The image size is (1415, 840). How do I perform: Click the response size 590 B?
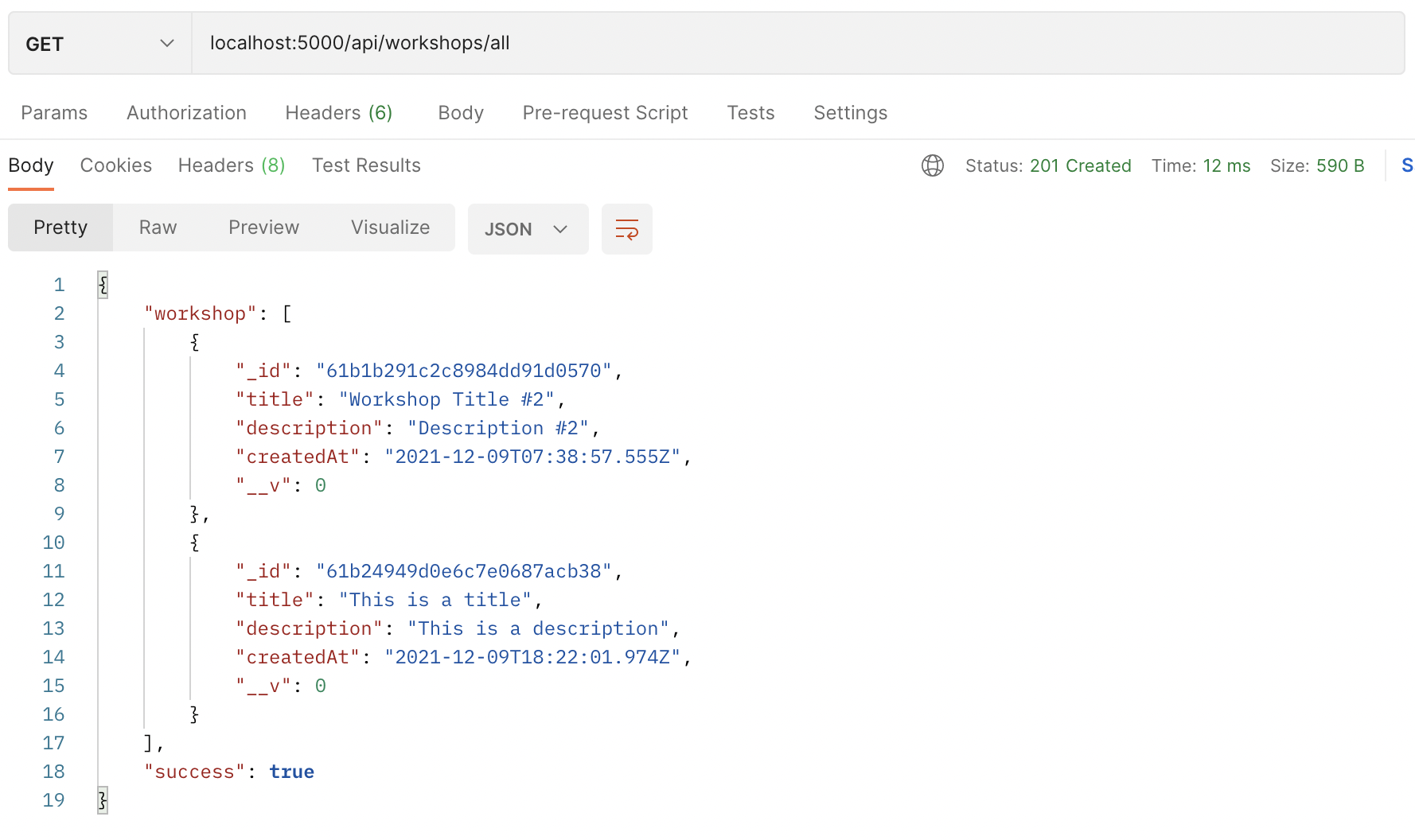tap(1340, 165)
